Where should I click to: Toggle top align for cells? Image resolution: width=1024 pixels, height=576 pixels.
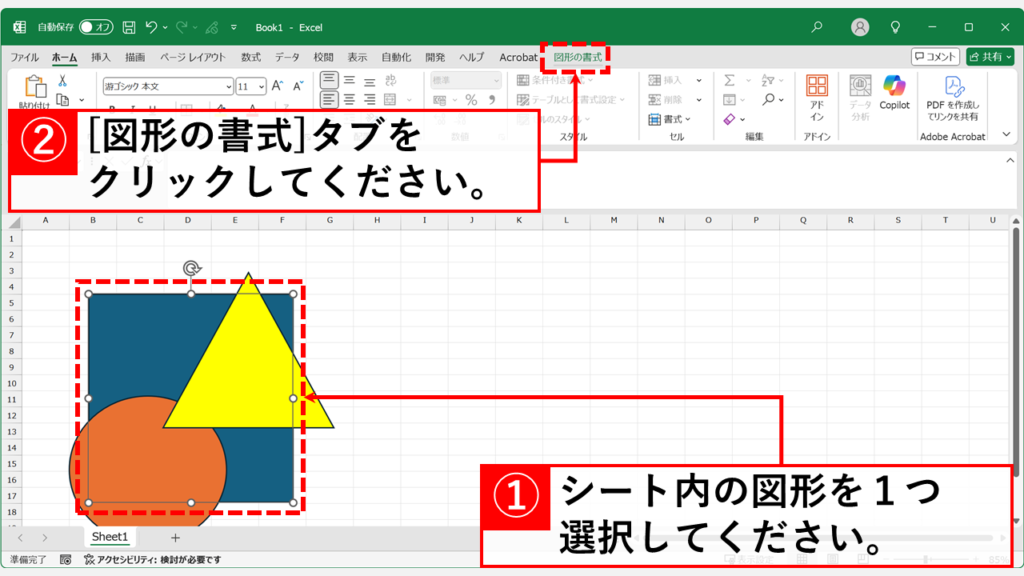point(329,80)
